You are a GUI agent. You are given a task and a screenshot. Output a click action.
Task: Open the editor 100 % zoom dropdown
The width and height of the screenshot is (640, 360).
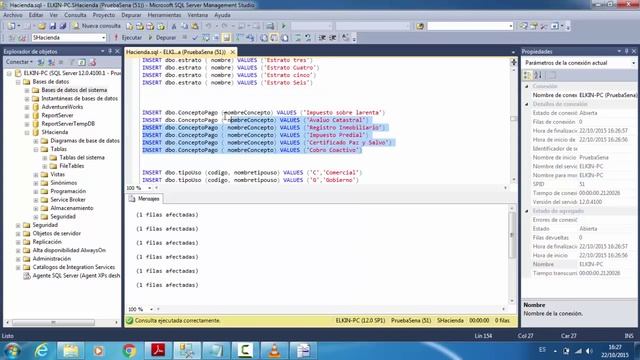[149, 188]
